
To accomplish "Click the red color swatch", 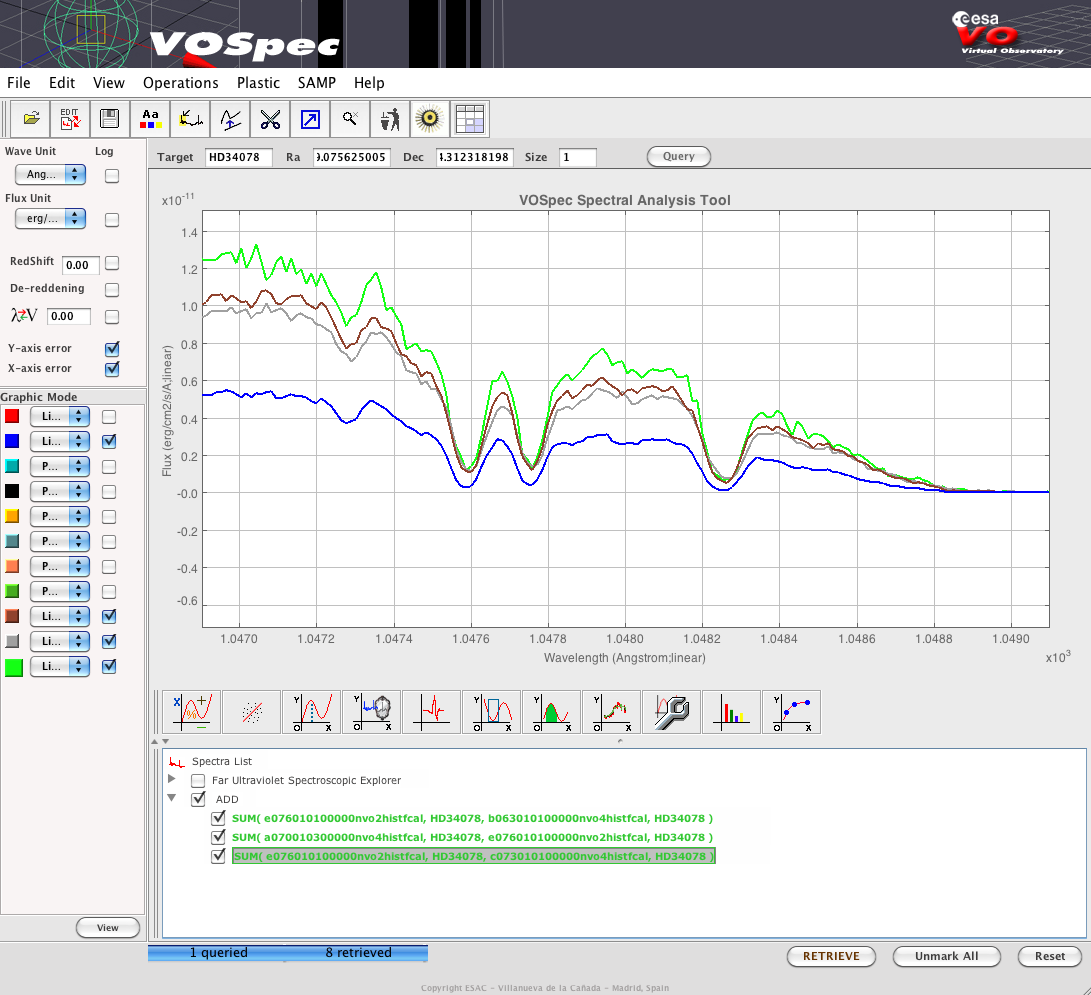I will 12,416.
